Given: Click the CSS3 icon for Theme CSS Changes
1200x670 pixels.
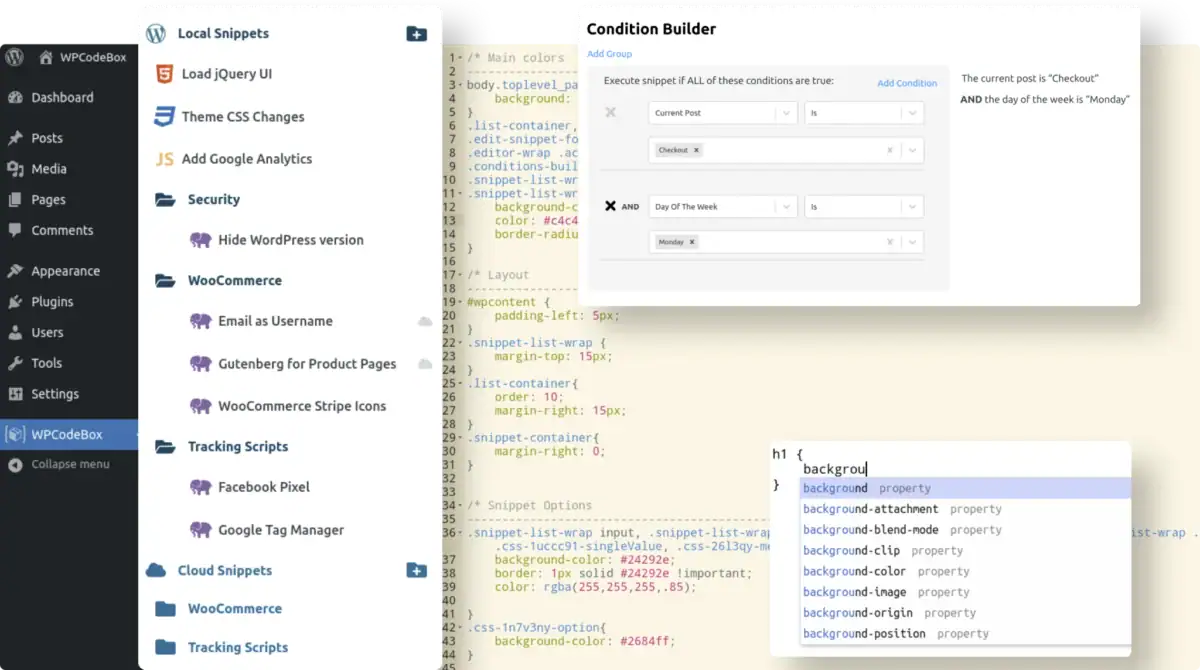Looking at the screenshot, I should pos(164,117).
